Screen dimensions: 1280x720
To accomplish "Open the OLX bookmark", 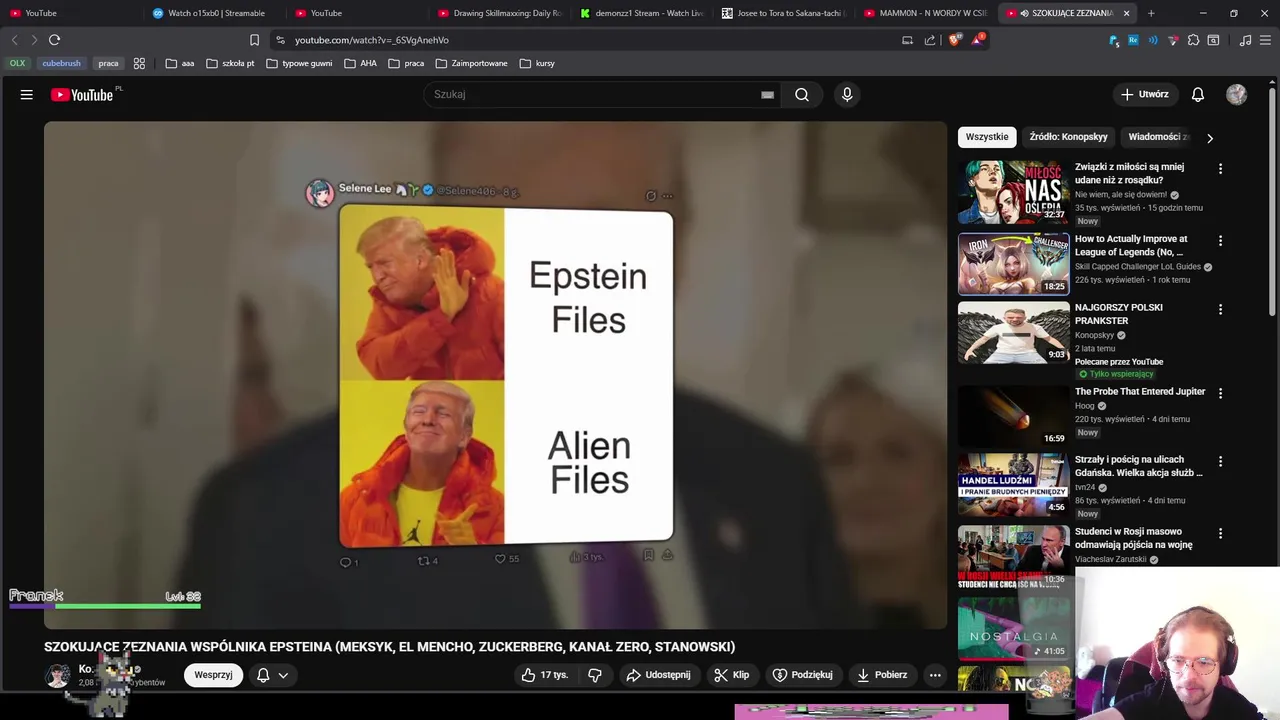I will click(17, 63).
